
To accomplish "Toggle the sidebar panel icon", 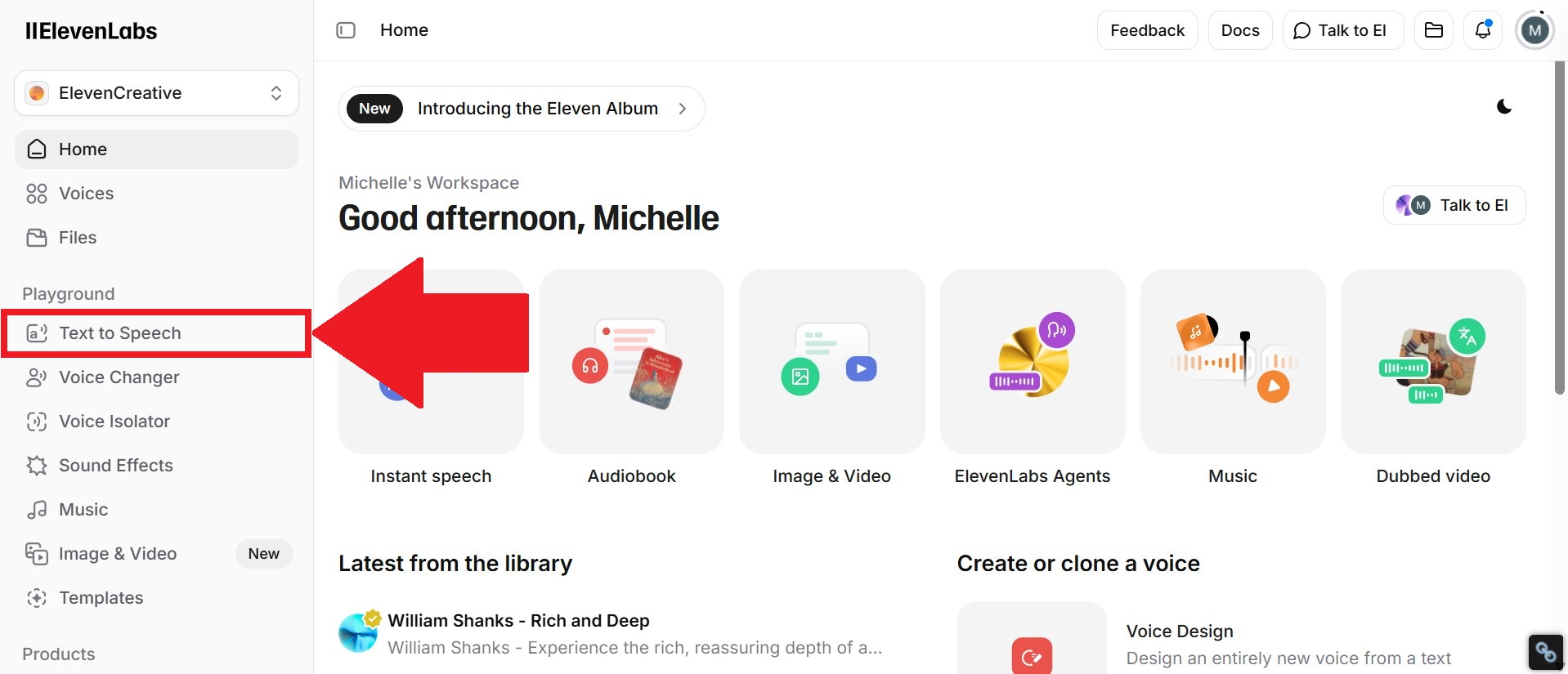I will point(346,30).
